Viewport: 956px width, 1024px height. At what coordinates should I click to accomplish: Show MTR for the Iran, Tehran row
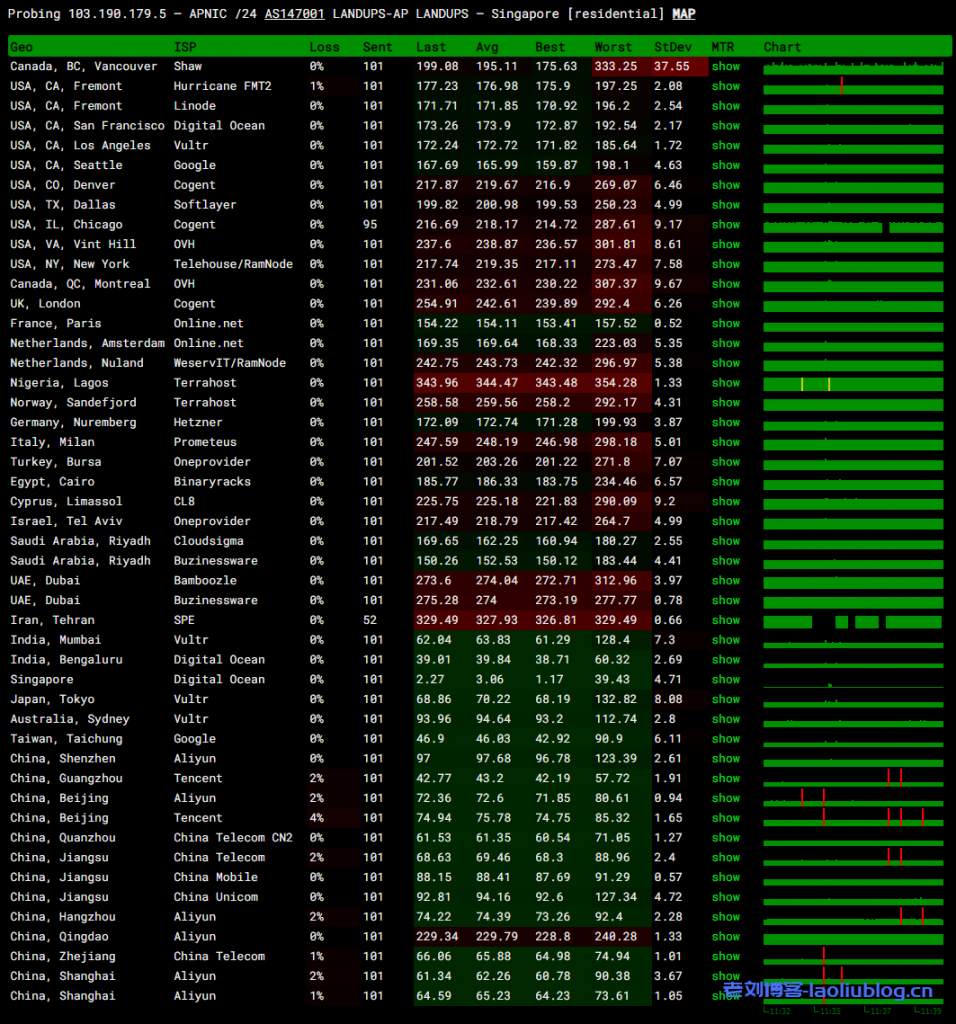726,620
